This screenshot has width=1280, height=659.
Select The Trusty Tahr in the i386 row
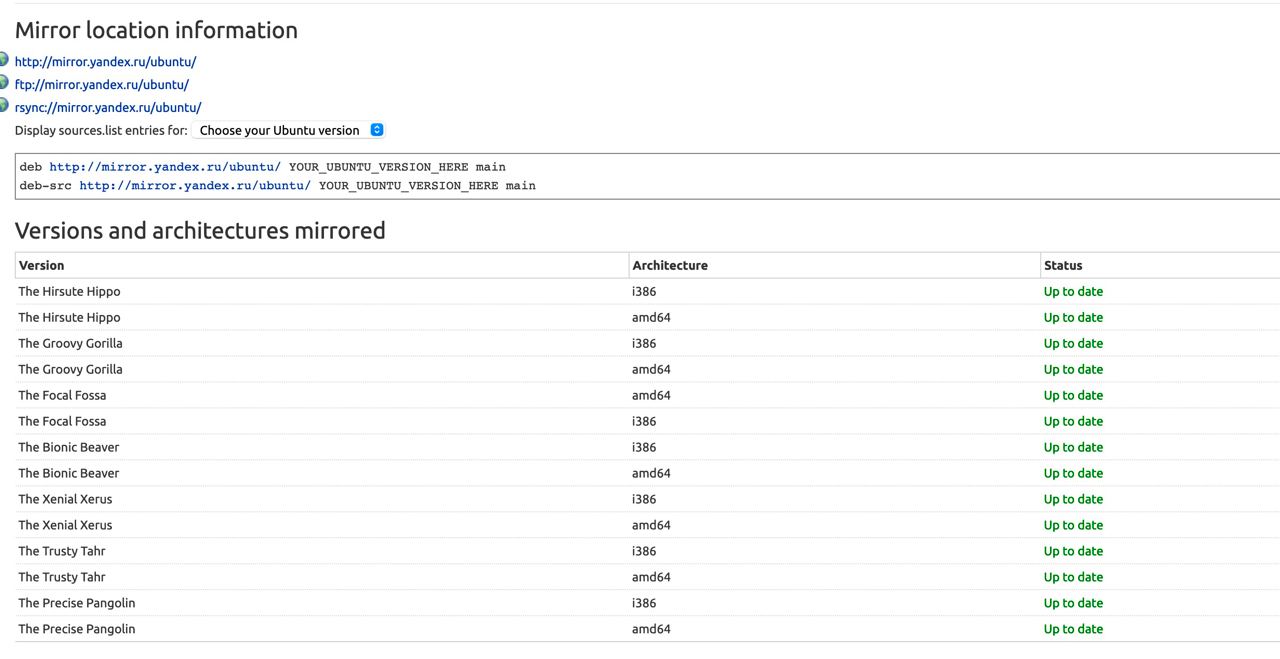[x=62, y=551]
